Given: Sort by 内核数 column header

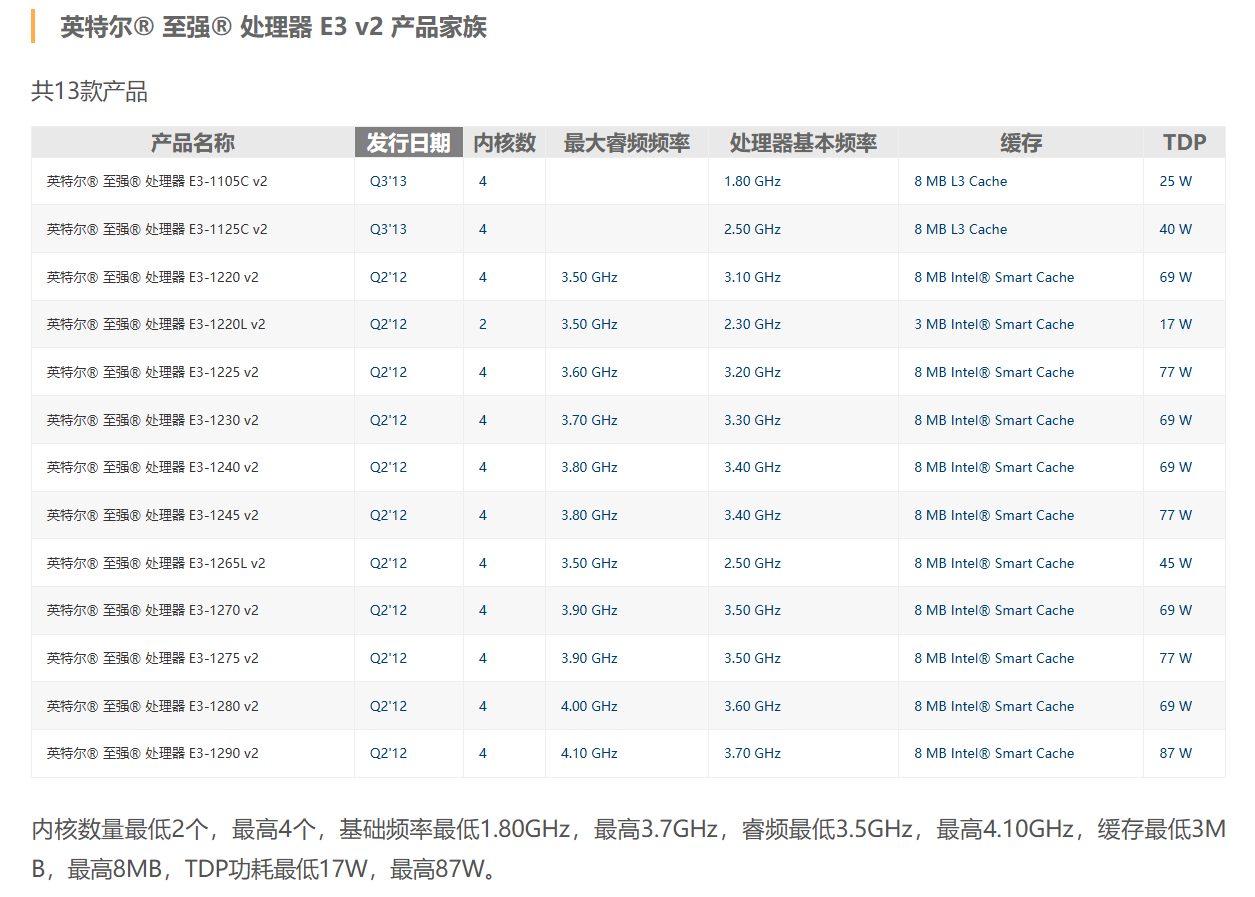Looking at the screenshot, I should tap(504, 143).
